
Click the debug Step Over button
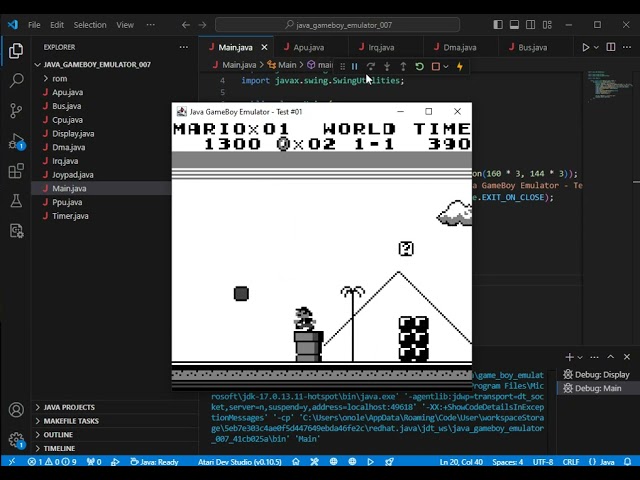(371, 66)
